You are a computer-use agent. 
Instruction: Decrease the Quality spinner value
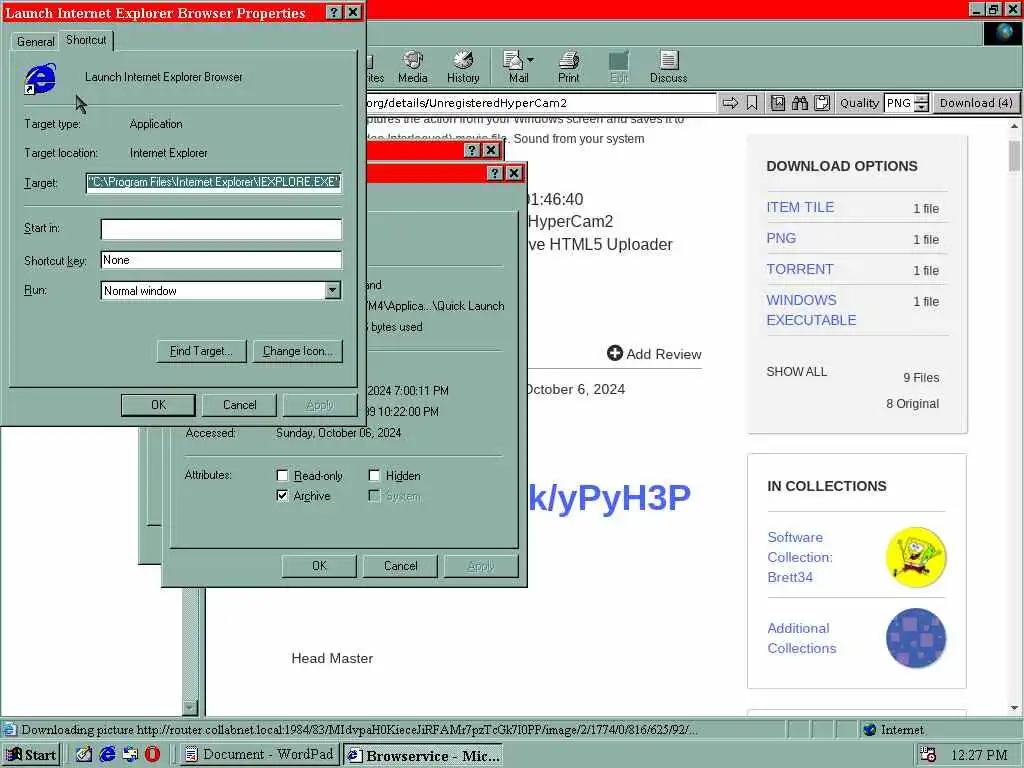pyautogui.click(x=921, y=108)
